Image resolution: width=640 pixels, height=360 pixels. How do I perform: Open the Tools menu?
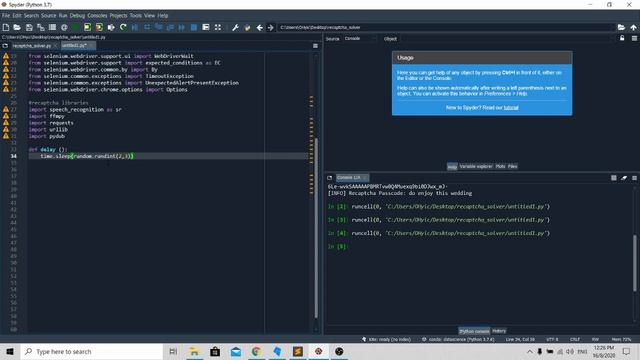[136, 16]
